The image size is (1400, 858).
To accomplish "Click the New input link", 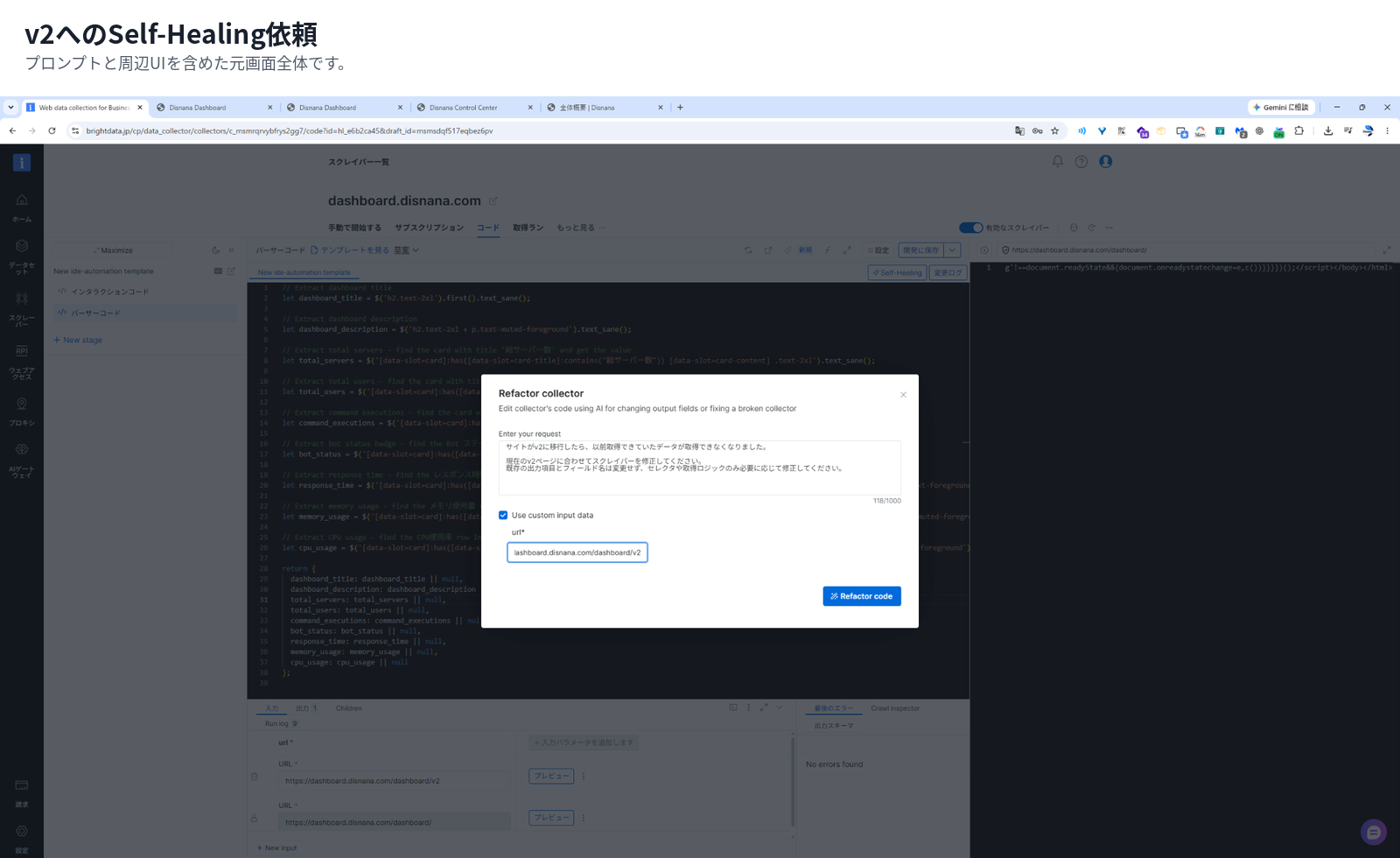I will click(x=277, y=847).
